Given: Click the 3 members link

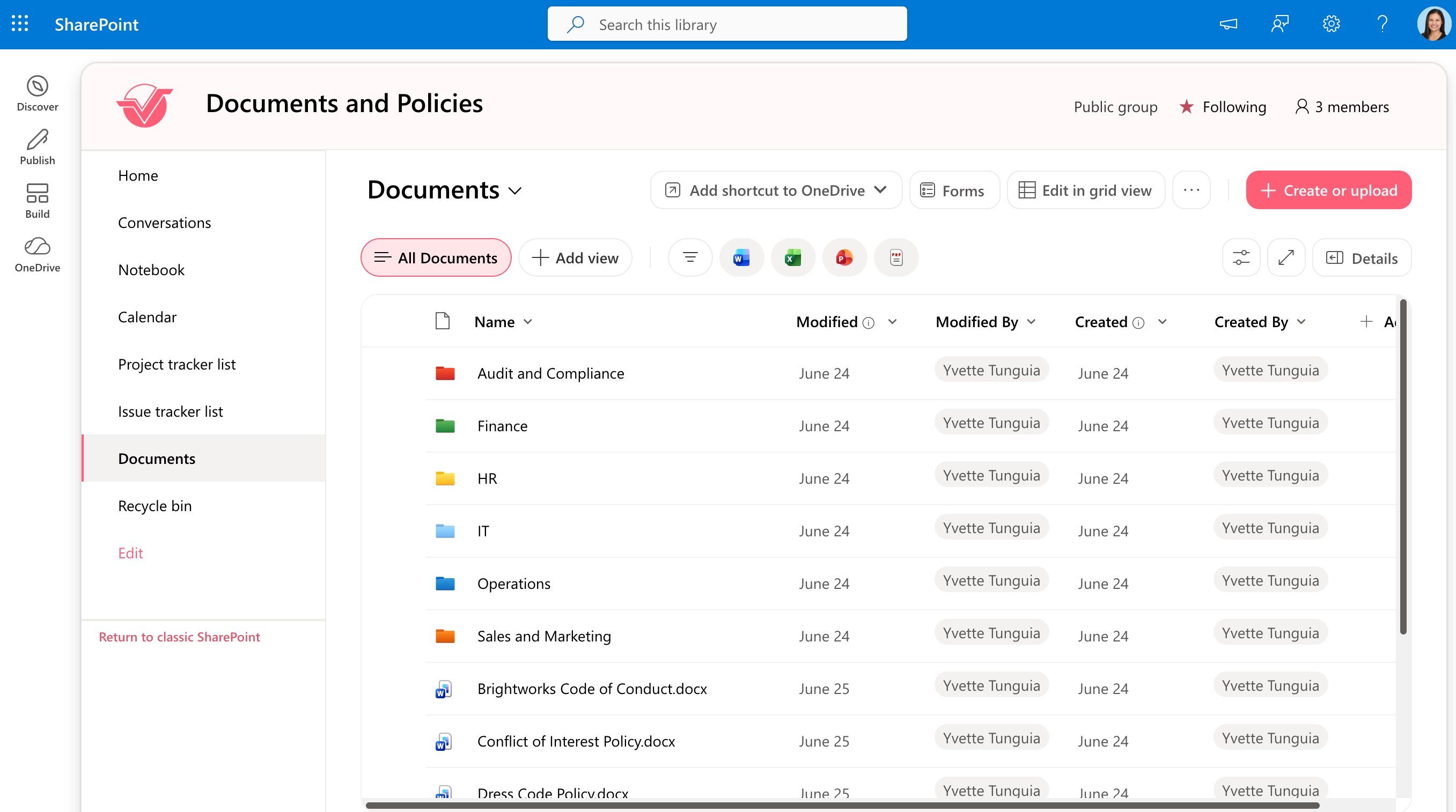Looking at the screenshot, I should (x=1342, y=106).
